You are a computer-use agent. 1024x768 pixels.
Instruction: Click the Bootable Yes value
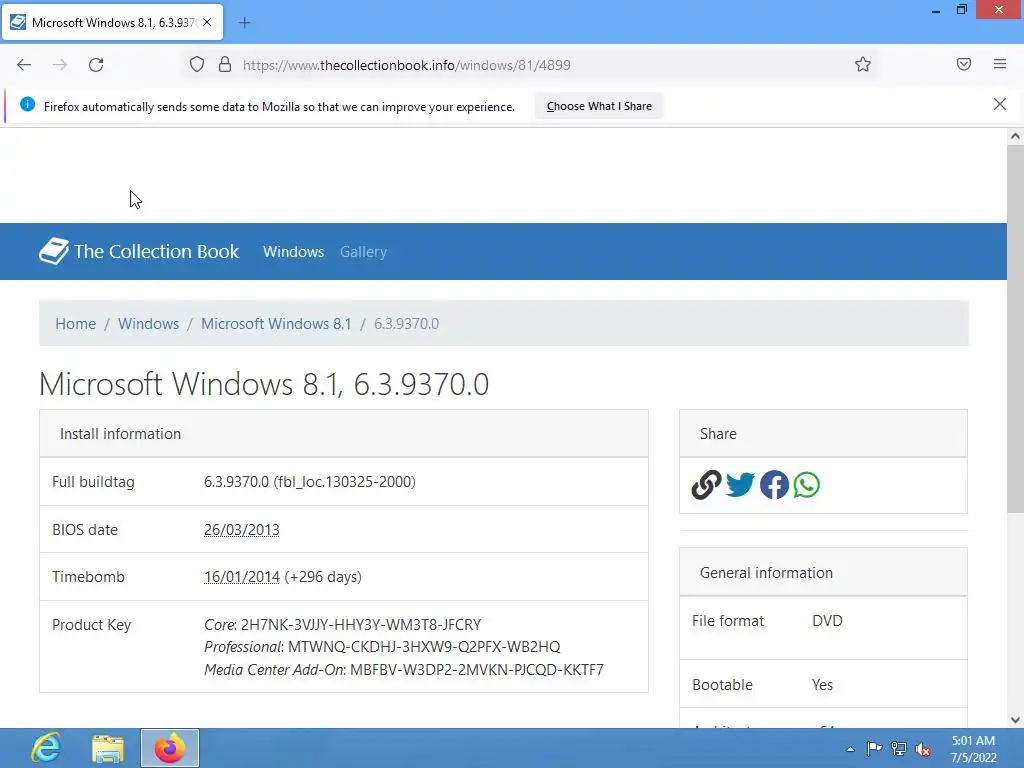[x=822, y=685]
